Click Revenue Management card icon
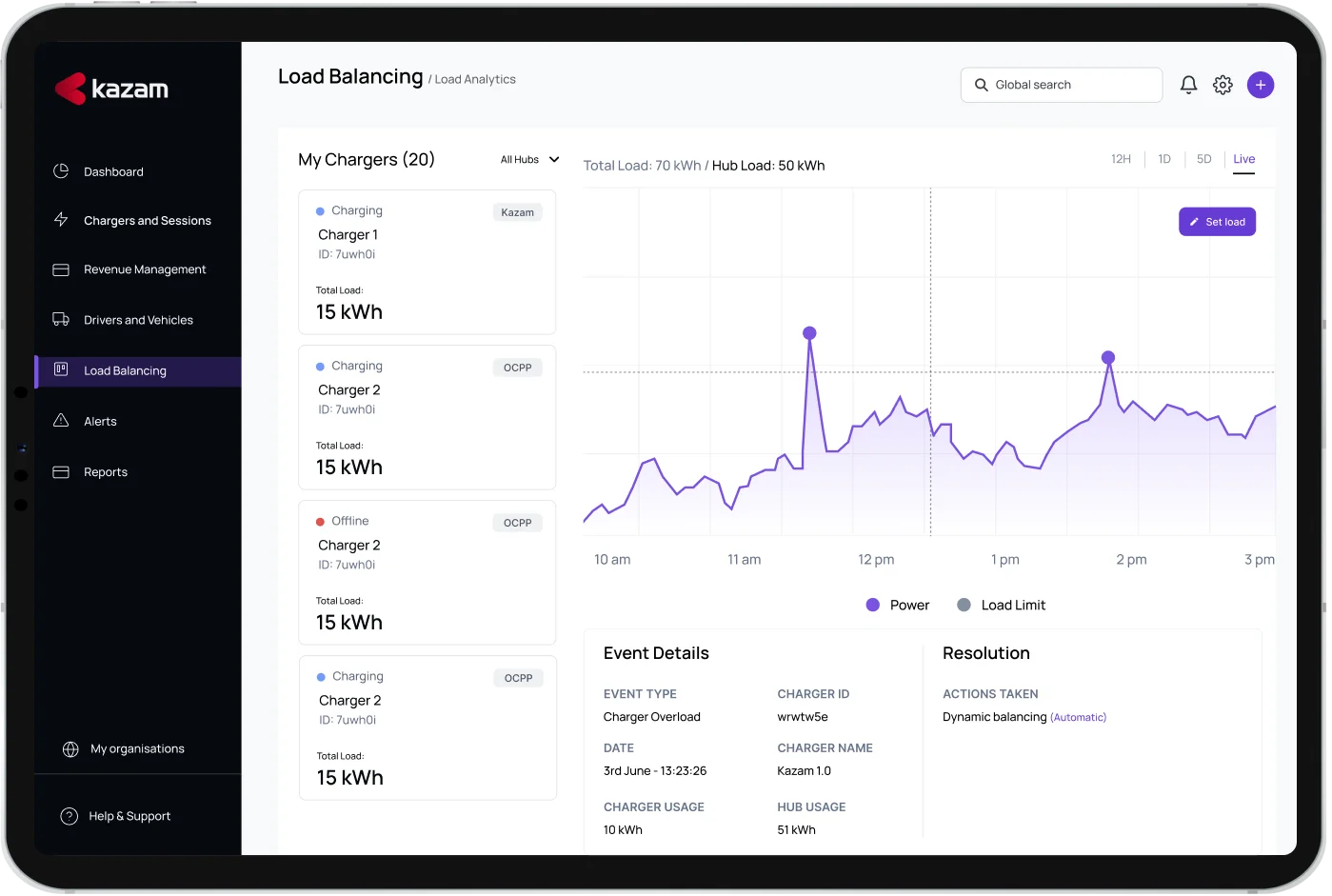The width and height of the screenshot is (1332, 896). (x=61, y=269)
